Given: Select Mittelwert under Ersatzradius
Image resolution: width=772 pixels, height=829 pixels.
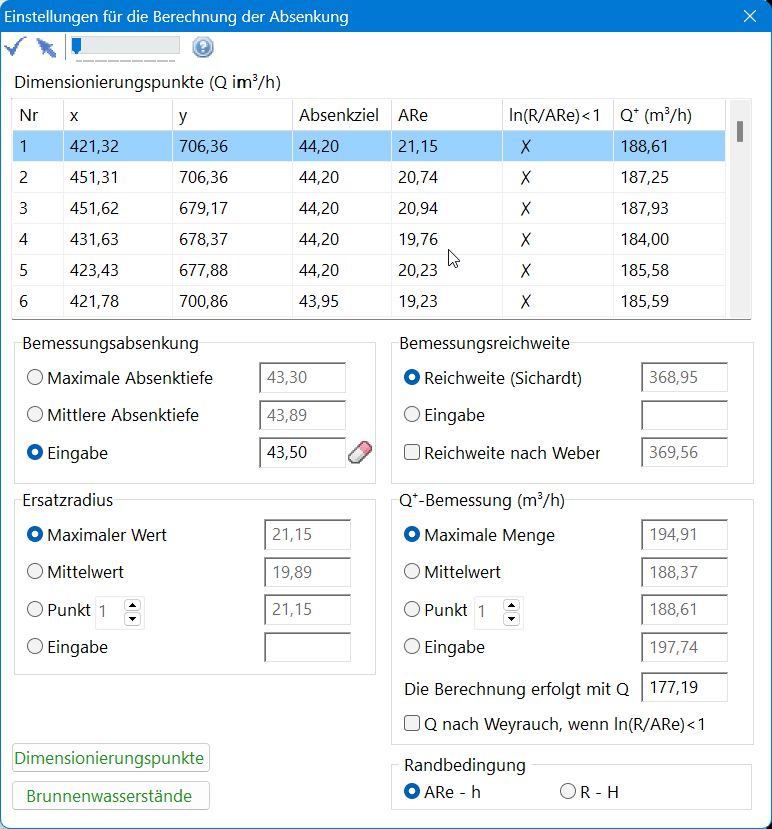Looking at the screenshot, I should pos(35,573).
